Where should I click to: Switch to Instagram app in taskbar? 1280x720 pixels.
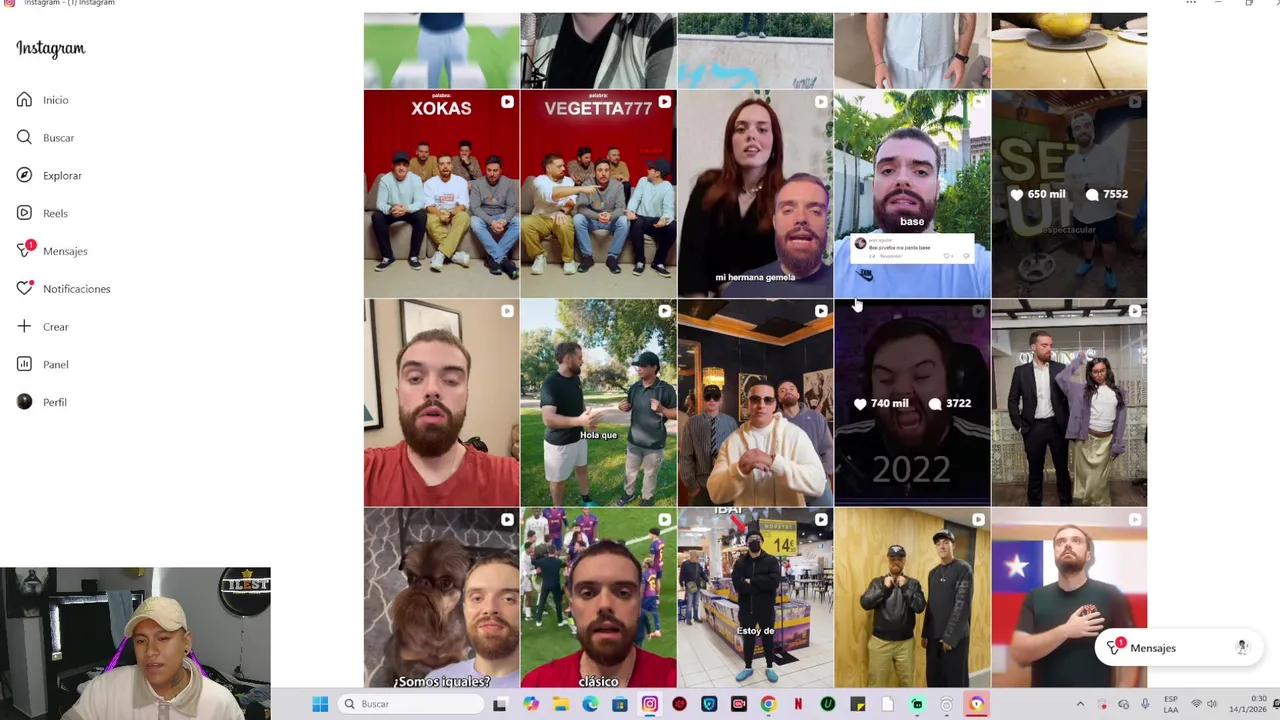point(650,704)
